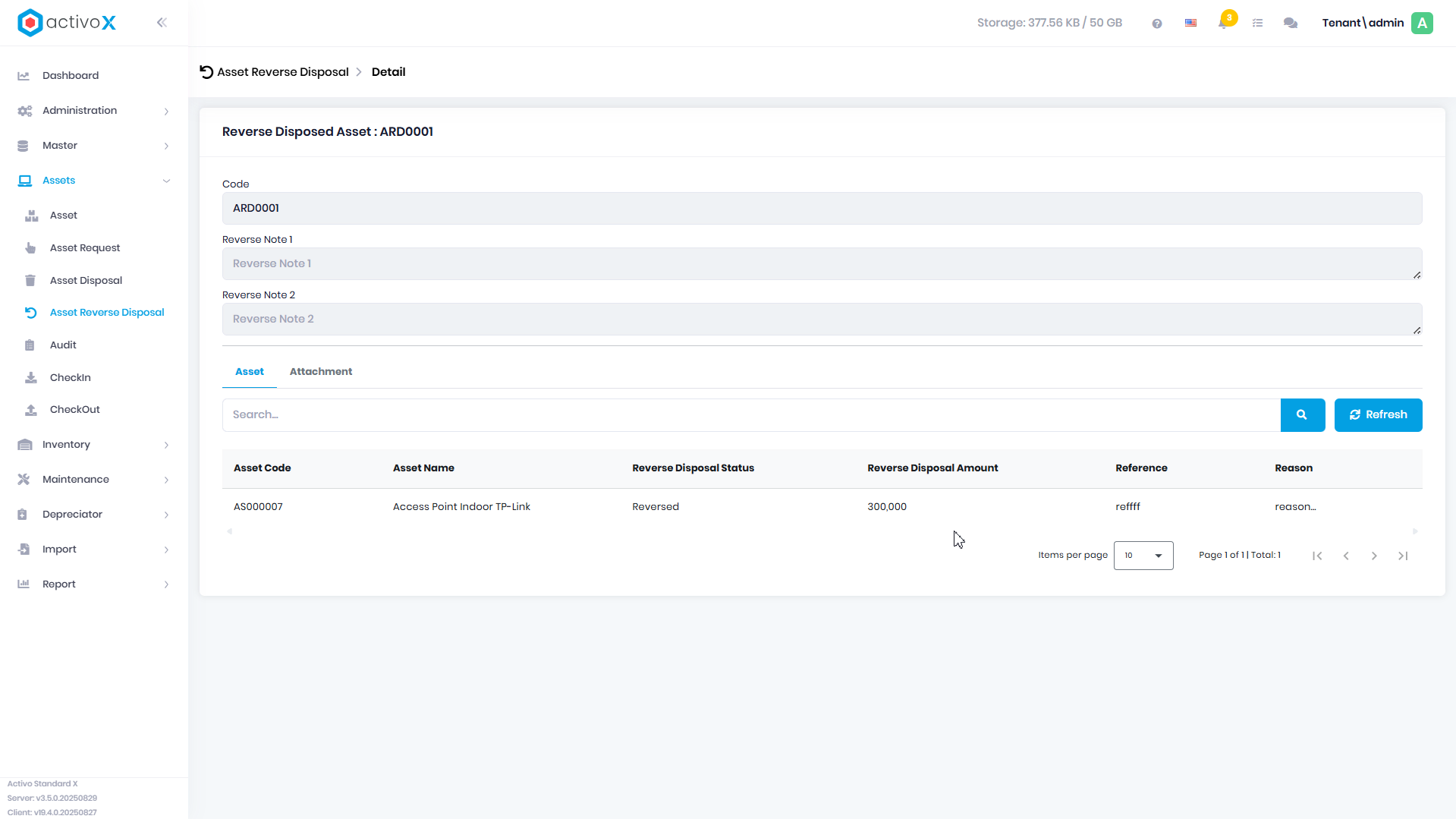Click the 300,000 amount cell

887,507
